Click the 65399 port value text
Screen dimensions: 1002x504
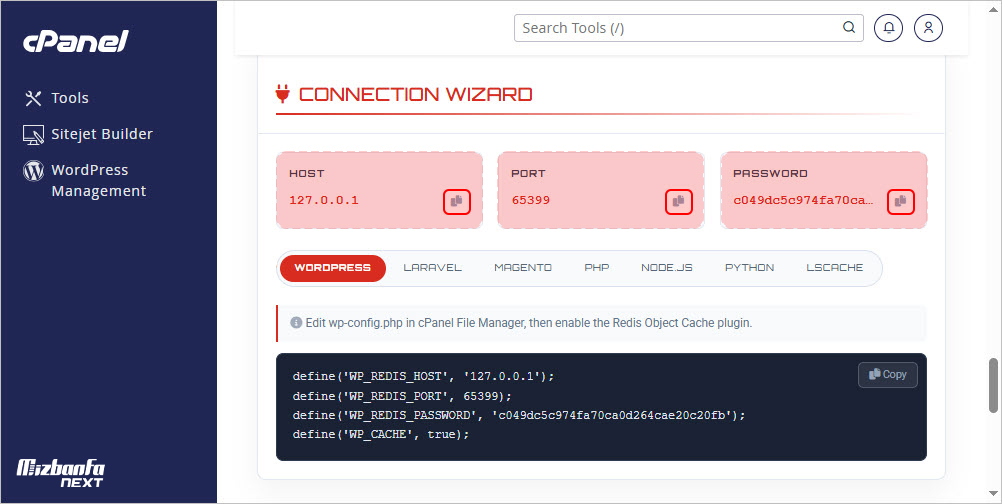(x=530, y=200)
